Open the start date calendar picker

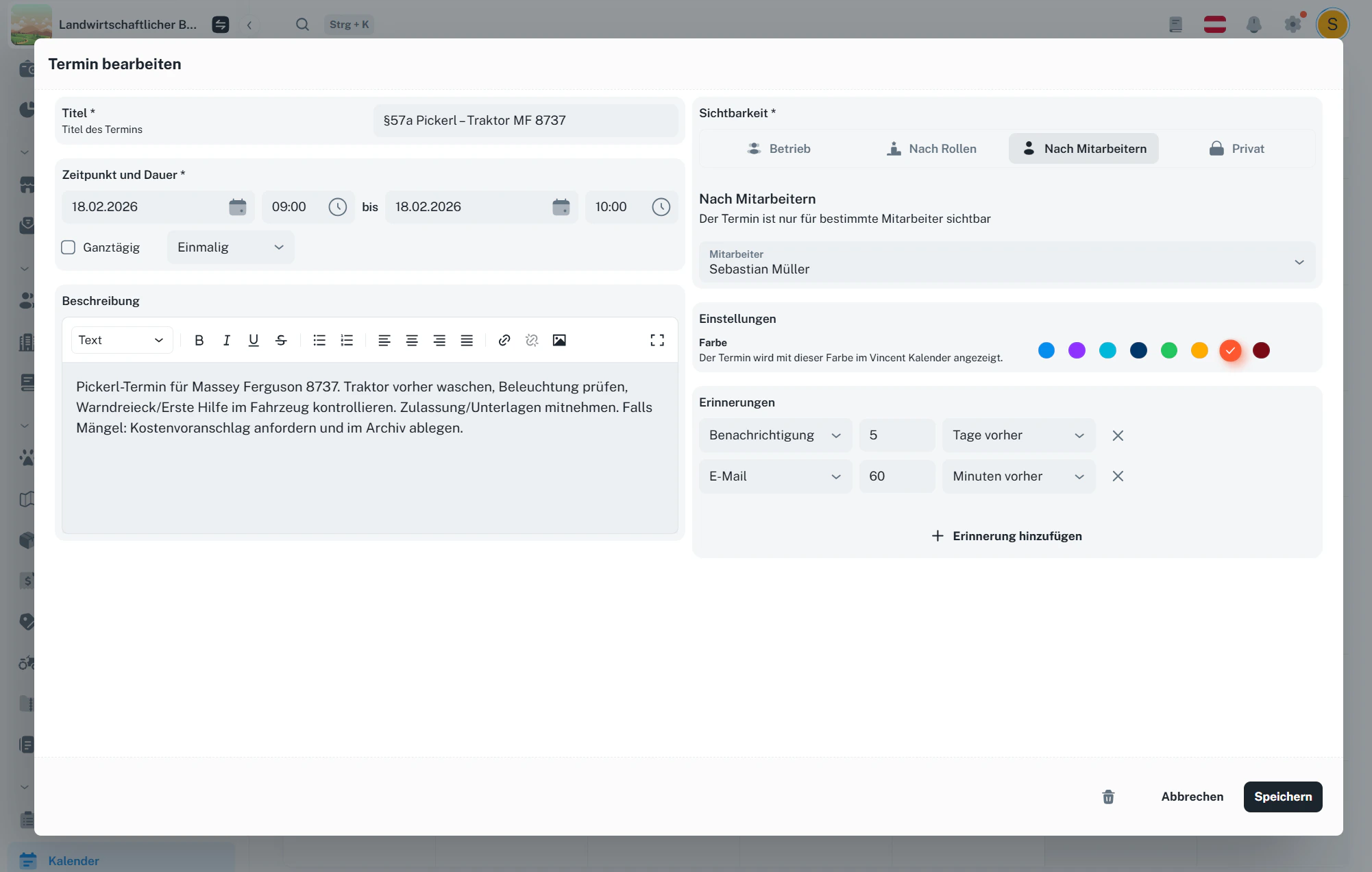tap(237, 207)
